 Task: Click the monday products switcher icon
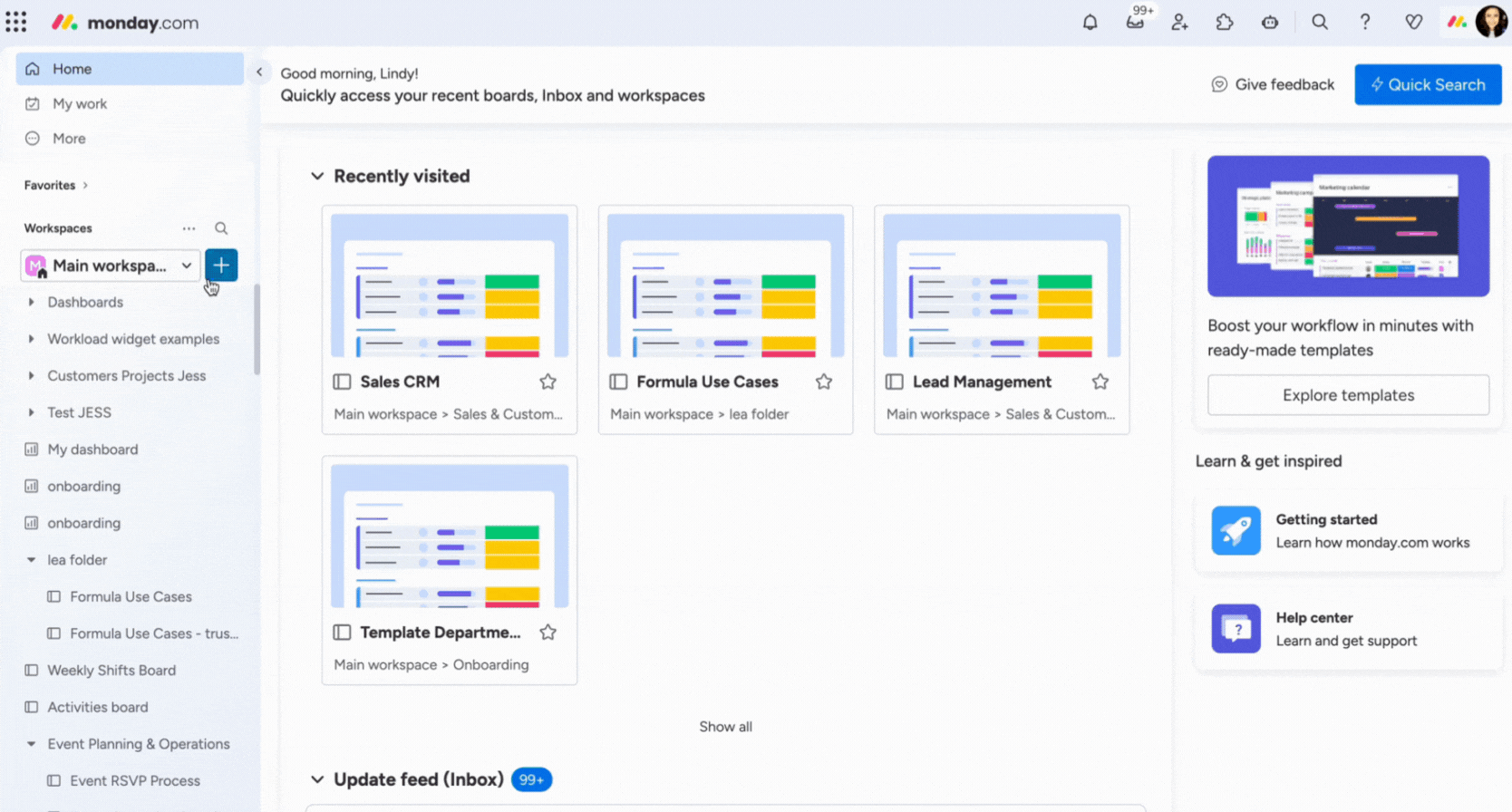[1457, 22]
